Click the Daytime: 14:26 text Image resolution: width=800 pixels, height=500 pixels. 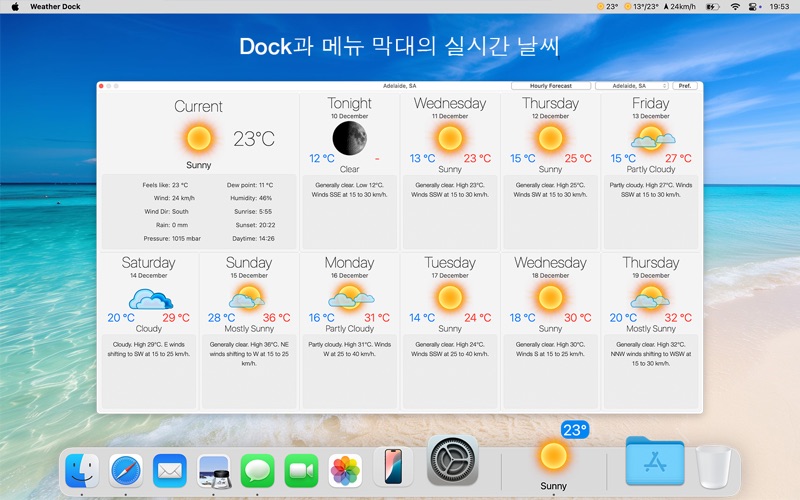(x=253, y=238)
